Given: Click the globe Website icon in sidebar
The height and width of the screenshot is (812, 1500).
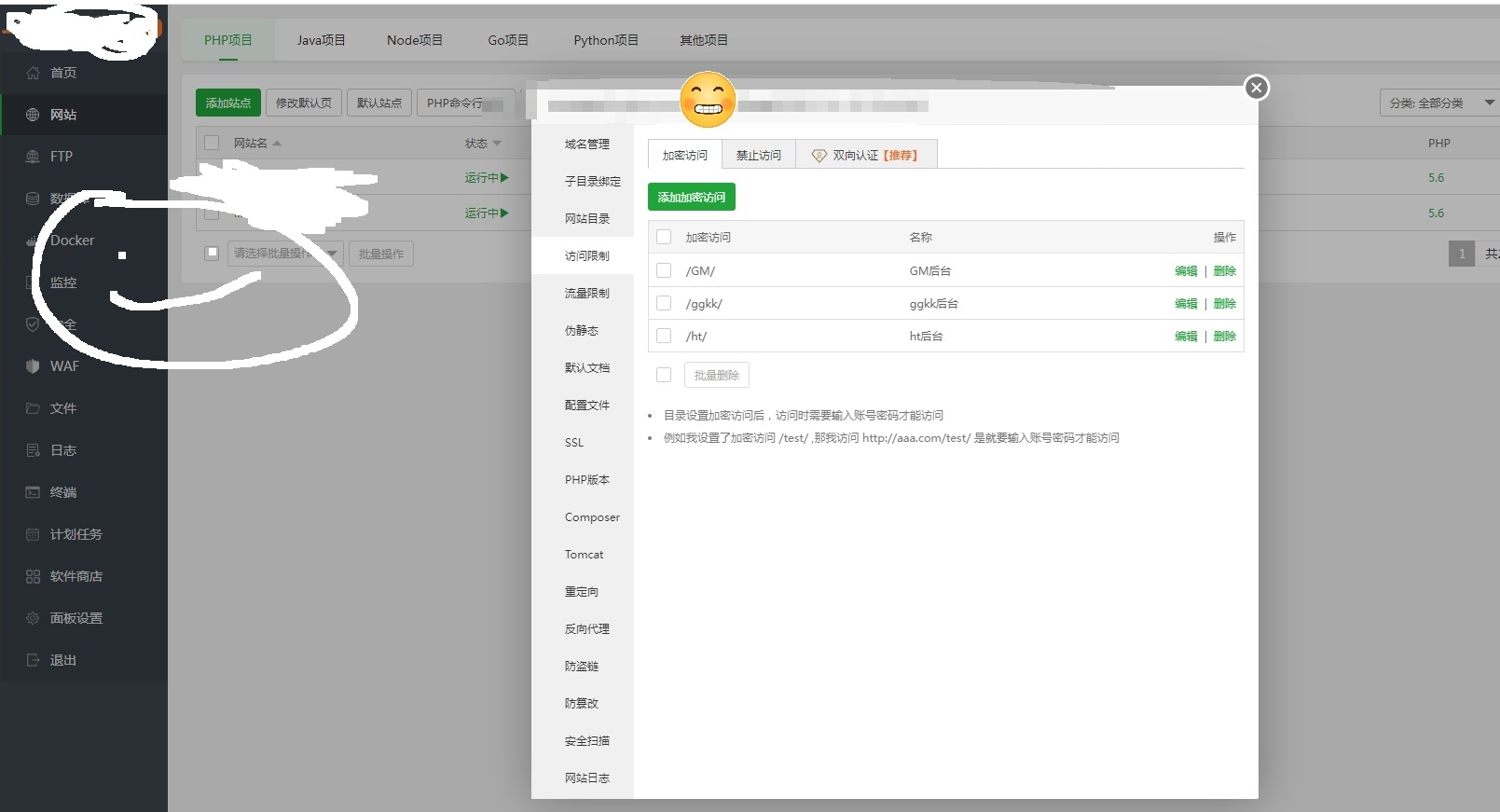Looking at the screenshot, I should (x=33, y=115).
